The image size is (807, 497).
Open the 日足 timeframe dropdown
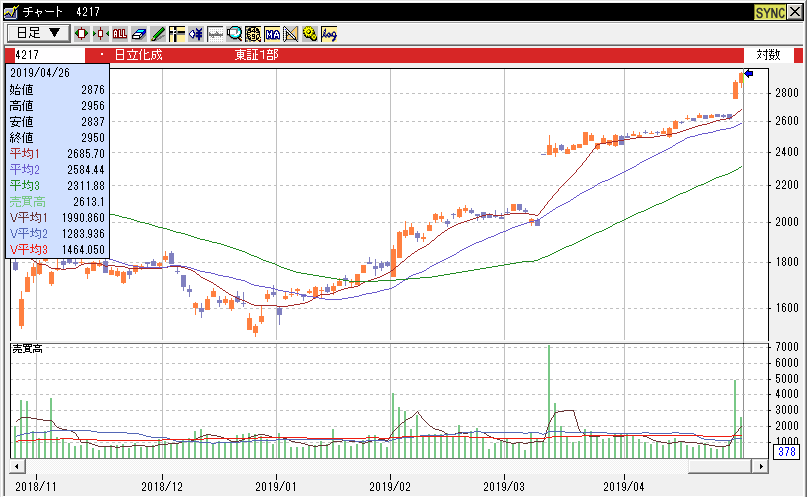37,33
